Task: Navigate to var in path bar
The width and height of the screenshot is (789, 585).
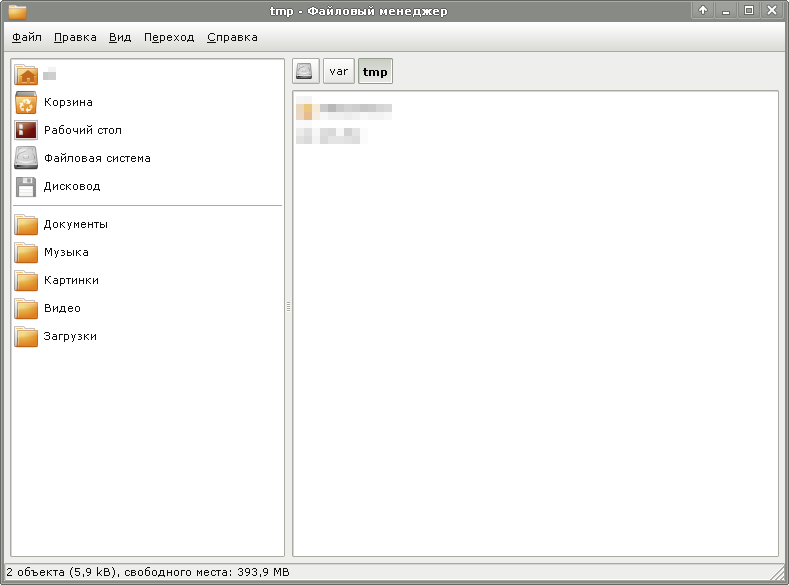Action: point(339,72)
